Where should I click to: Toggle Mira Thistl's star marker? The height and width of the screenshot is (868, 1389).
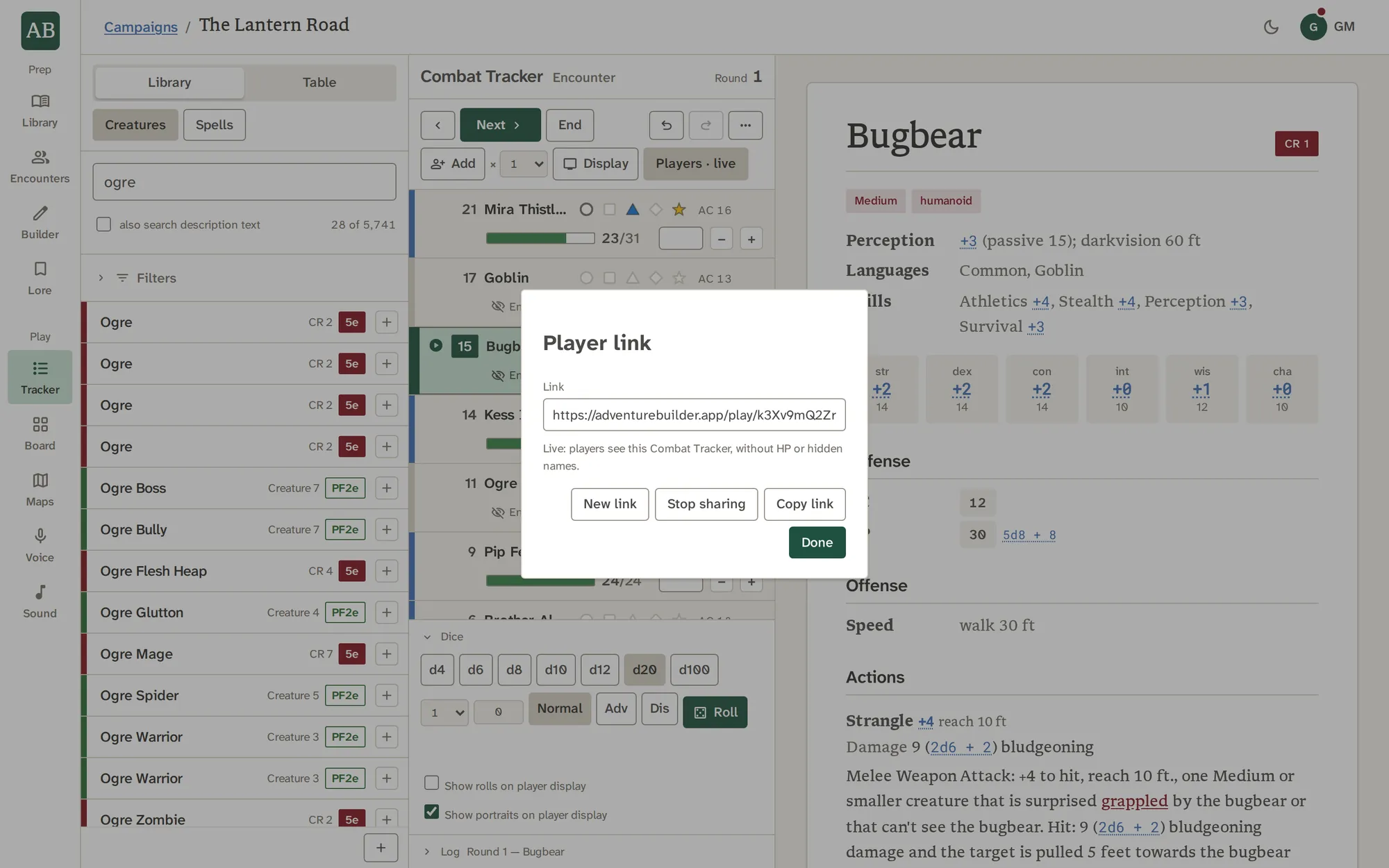679,210
